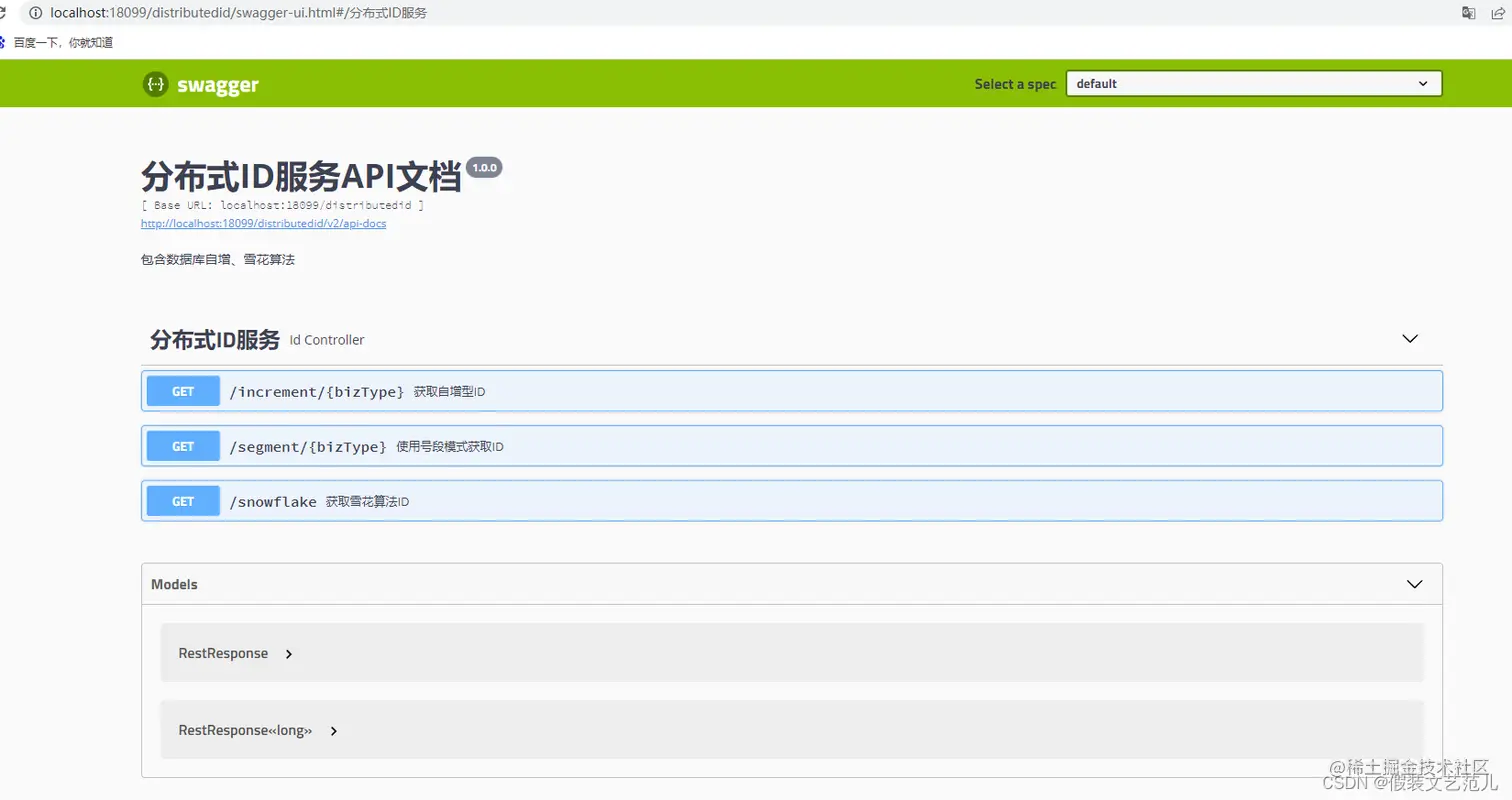The width and height of the screenshot is (1512, 800).
Task: Click the browser reload icon
Action: coord(3,12)
